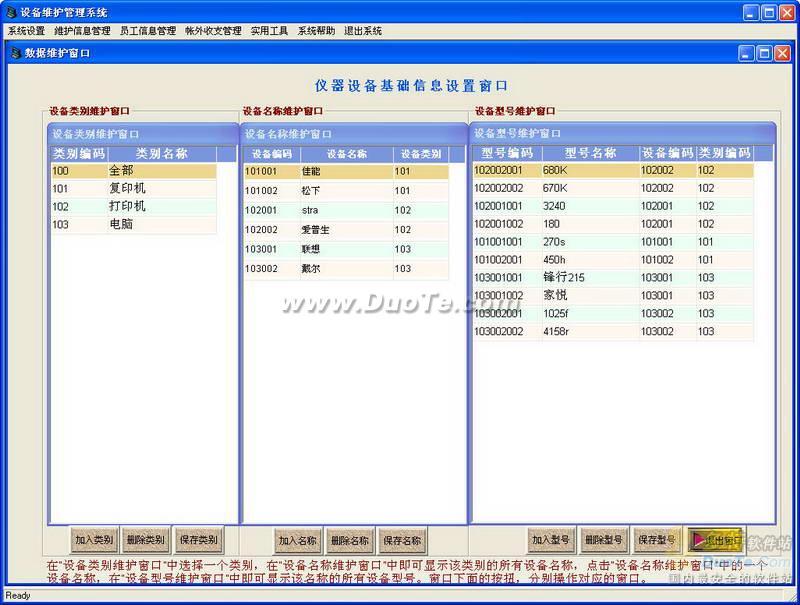Click the 删除型号 button
The height and width of the screenshot is (605, 800).
coord(604,540)
